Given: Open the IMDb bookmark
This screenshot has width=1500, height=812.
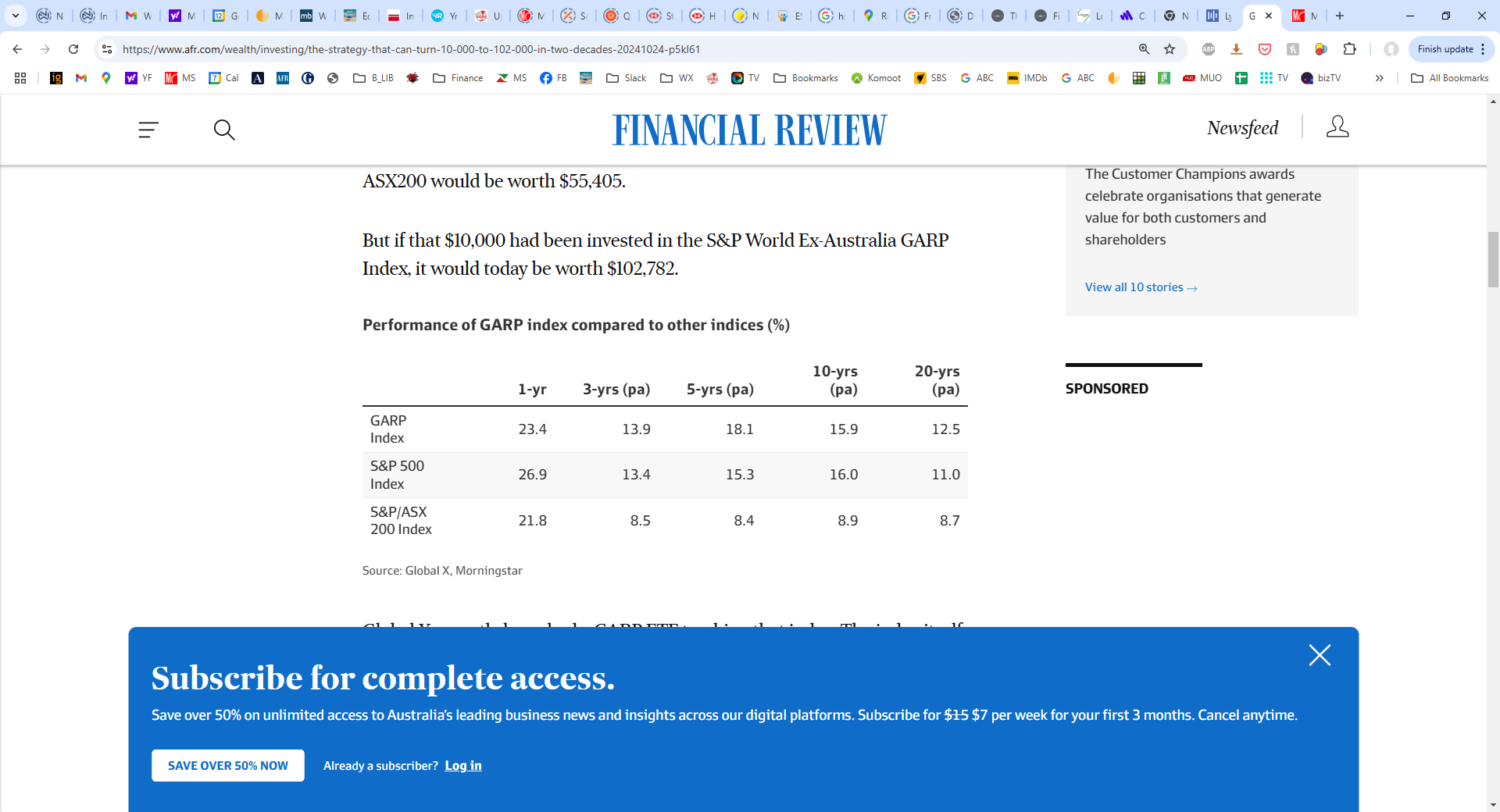Looking at the screenshot, I should tap(1027, 78).
